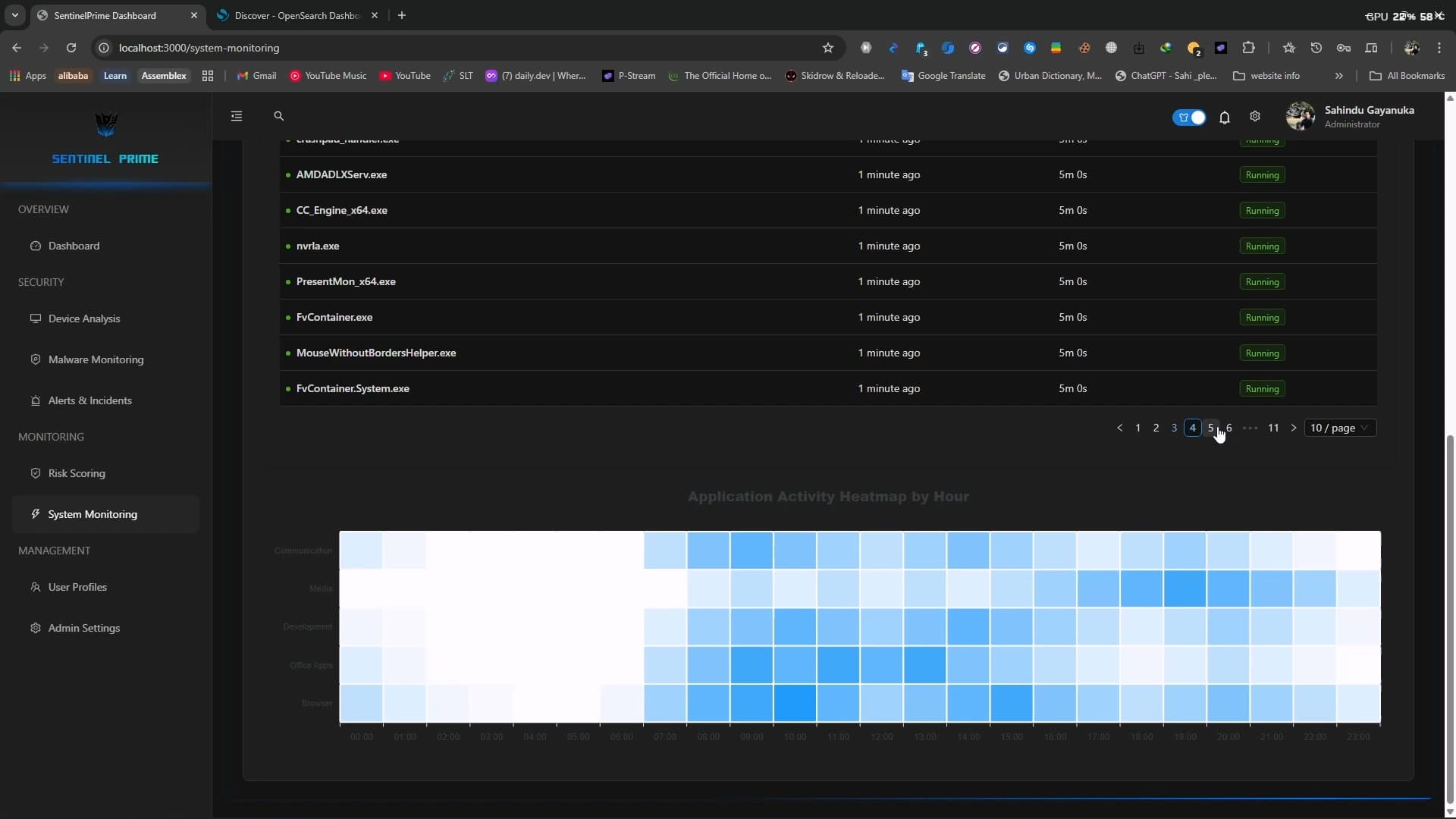Click Sahindu Gayanuka profile avatar
This screenshot has width=1456, height=819.
coord(1300,116)
